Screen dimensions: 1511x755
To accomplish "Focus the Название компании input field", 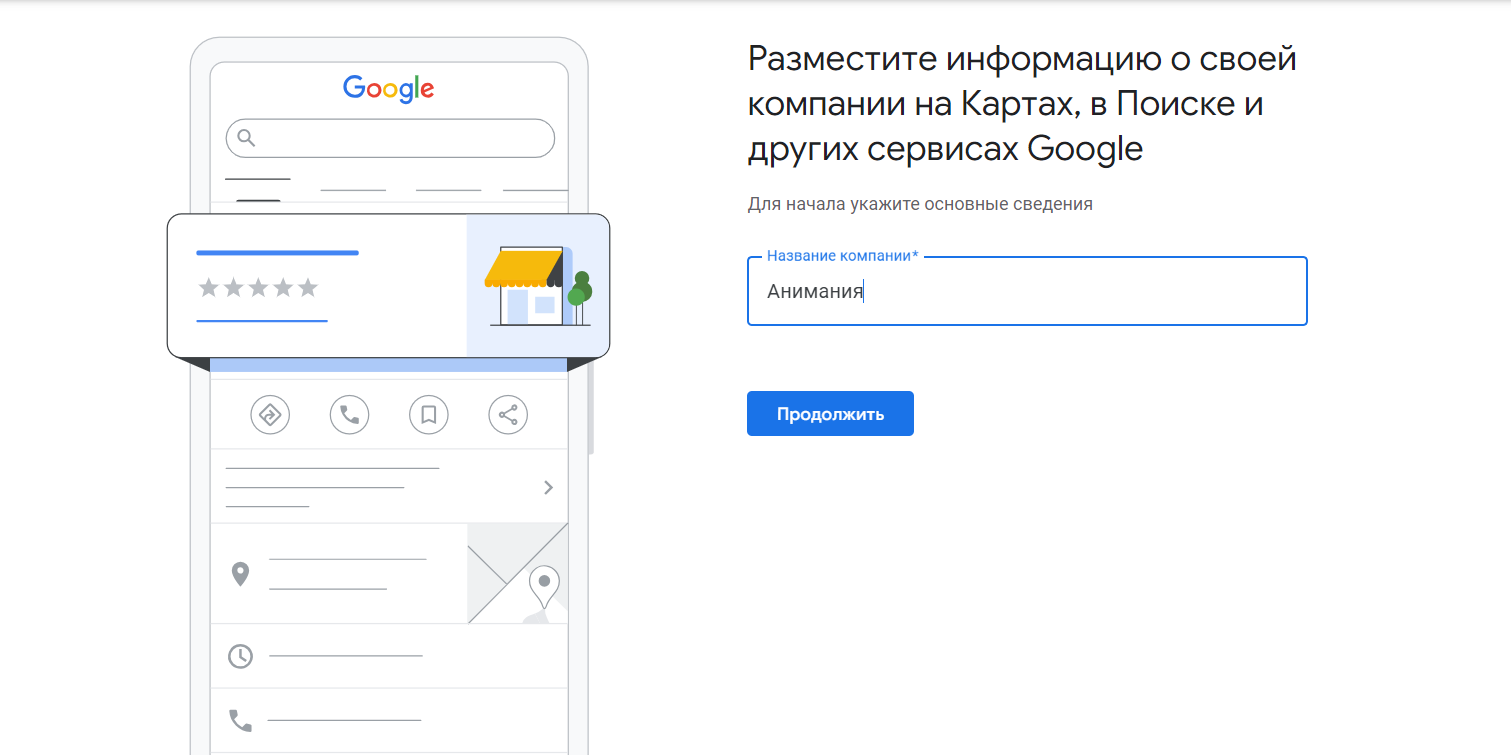I will point(1027,291).
